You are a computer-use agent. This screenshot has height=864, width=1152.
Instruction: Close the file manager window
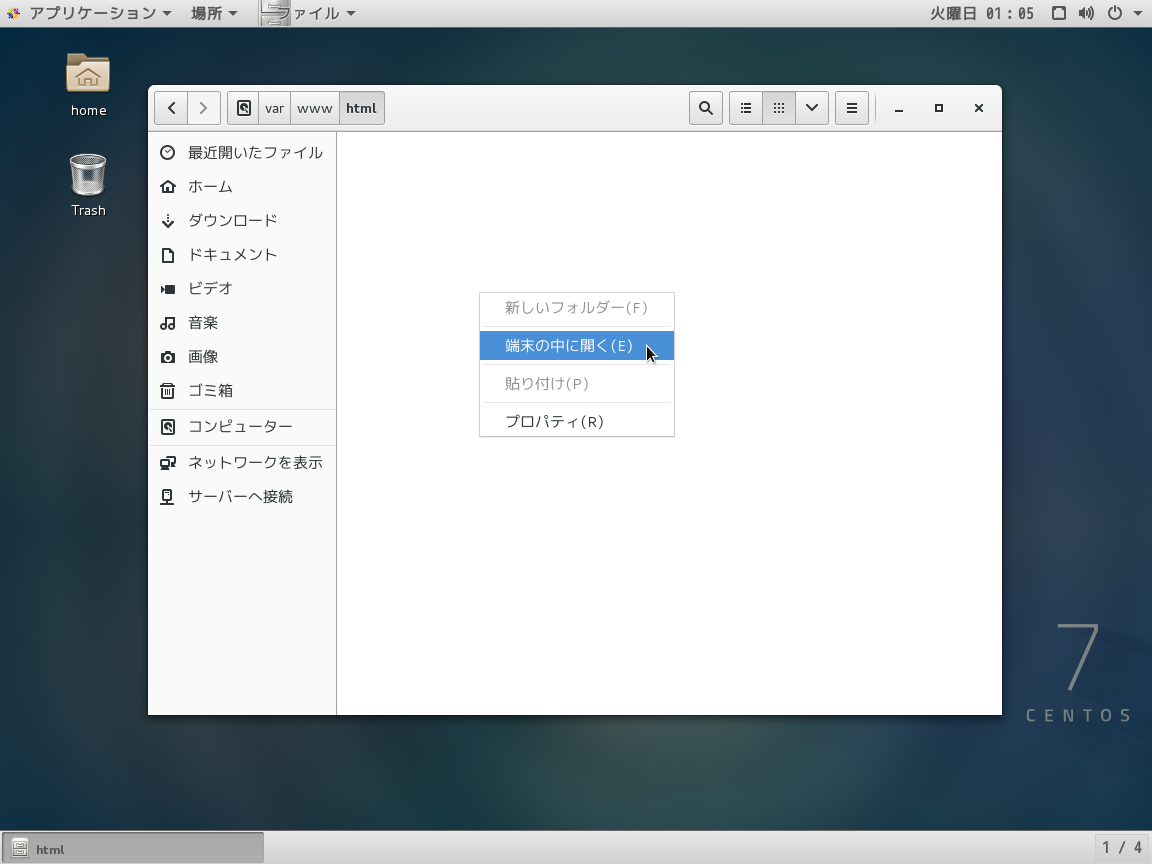pyautogui.click(x=979, y=108)
